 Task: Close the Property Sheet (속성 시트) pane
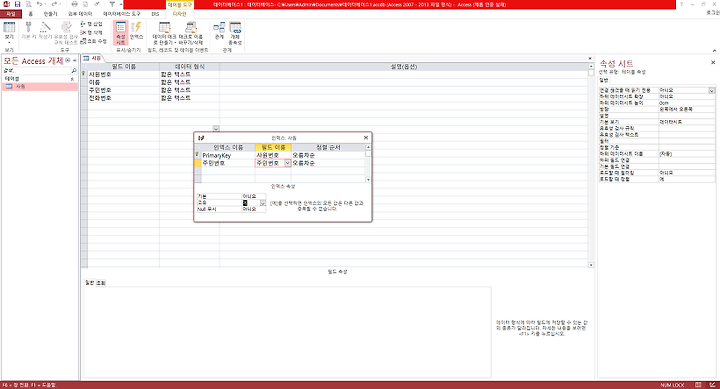pos(713,62)
